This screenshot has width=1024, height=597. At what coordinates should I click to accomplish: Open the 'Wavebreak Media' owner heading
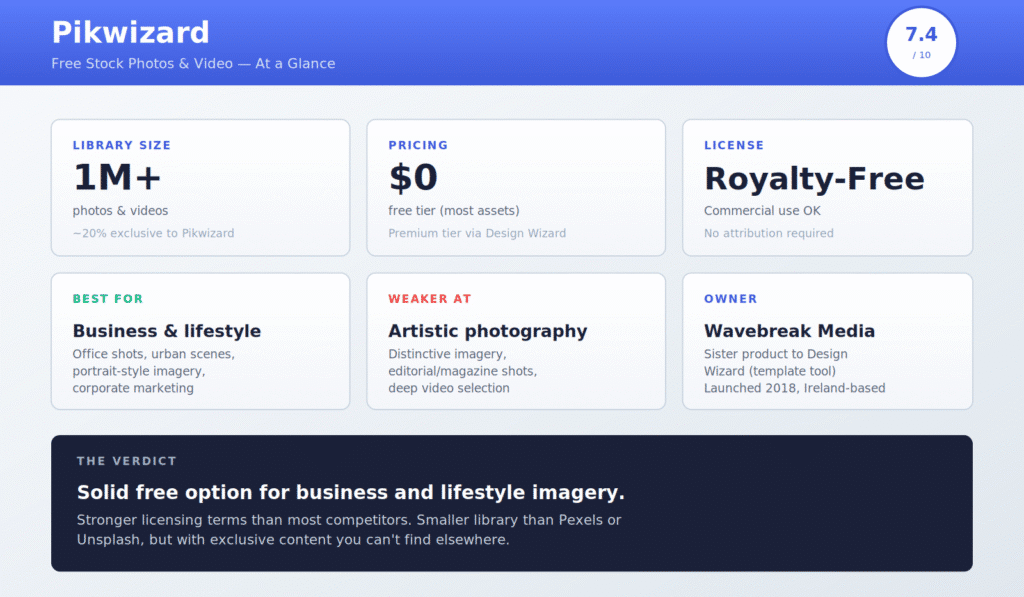click(789, 331)
